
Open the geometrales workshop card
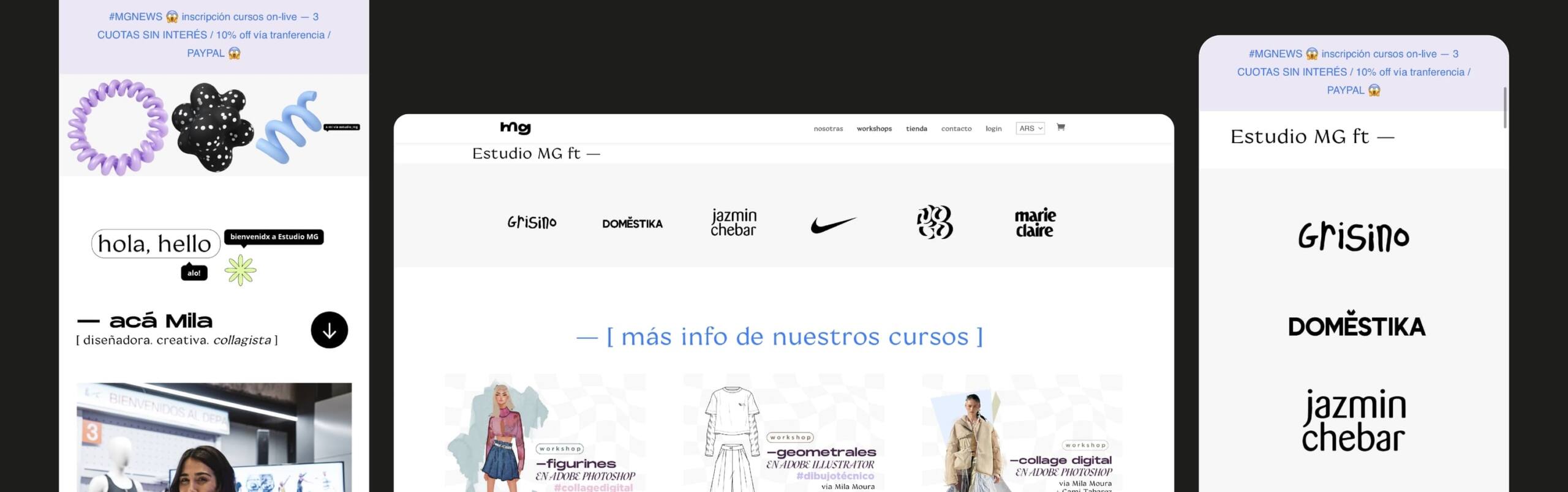pos(783,433)
